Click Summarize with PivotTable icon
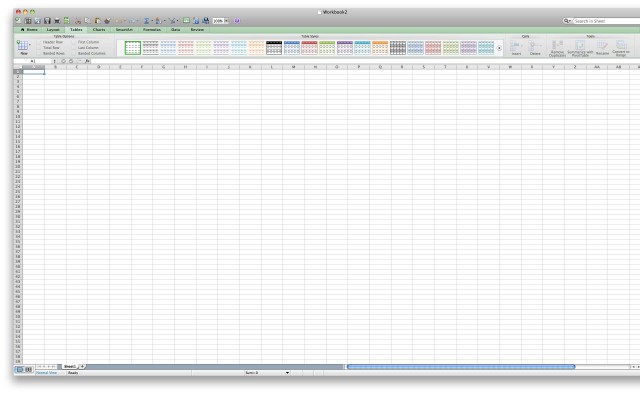The height and width of the screenshot is (394, 640). 580,45
